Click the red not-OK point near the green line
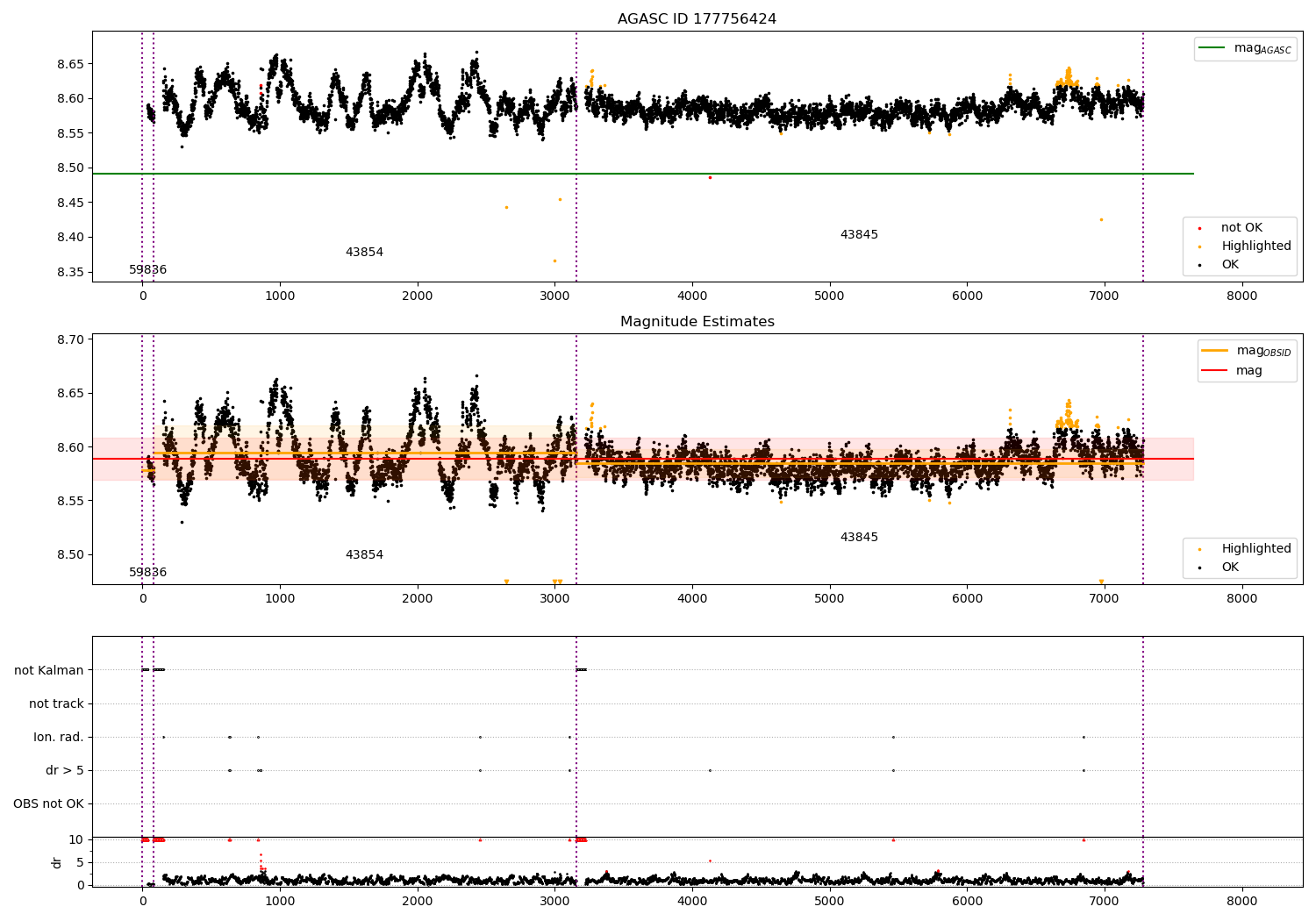The image size is (1316, 921). point(710,178)
